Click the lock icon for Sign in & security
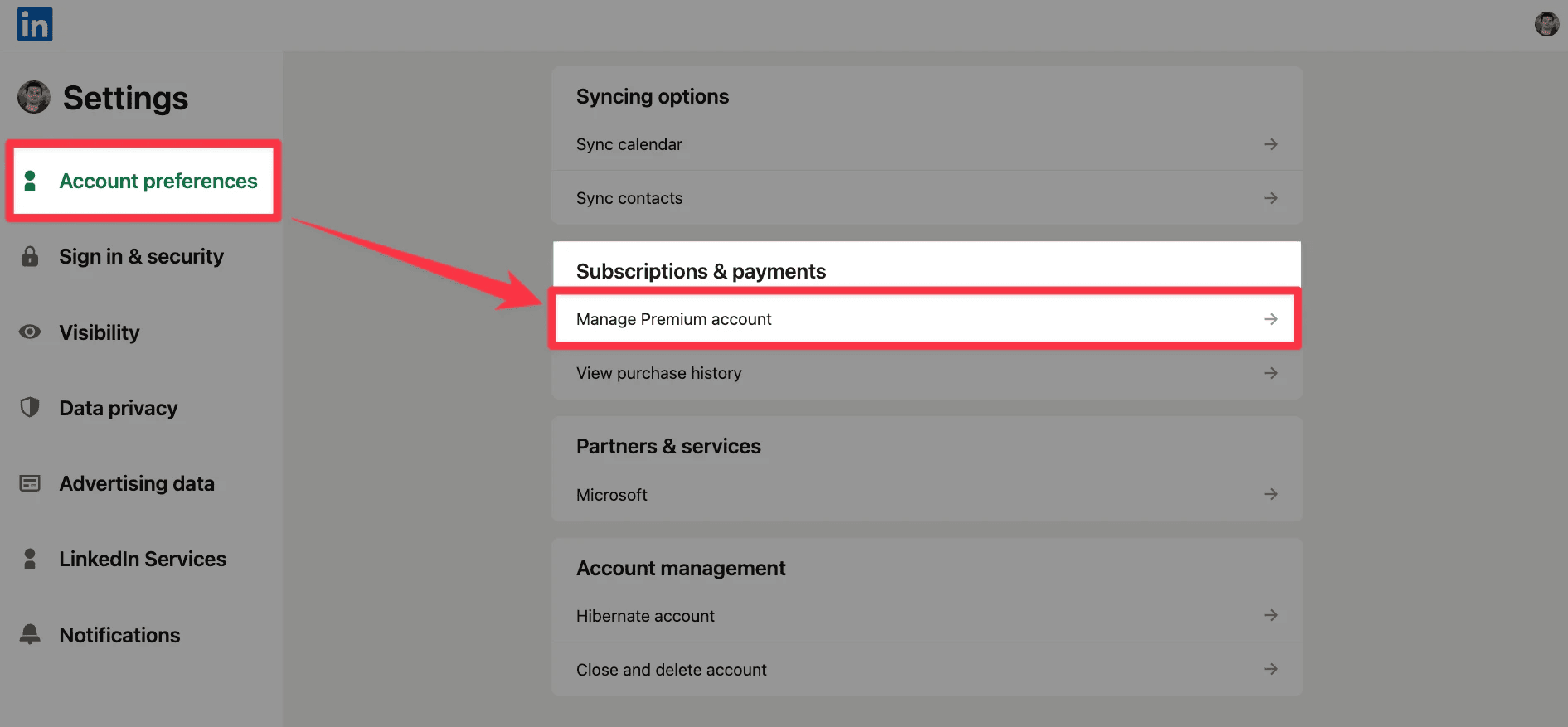 (30, 256)
